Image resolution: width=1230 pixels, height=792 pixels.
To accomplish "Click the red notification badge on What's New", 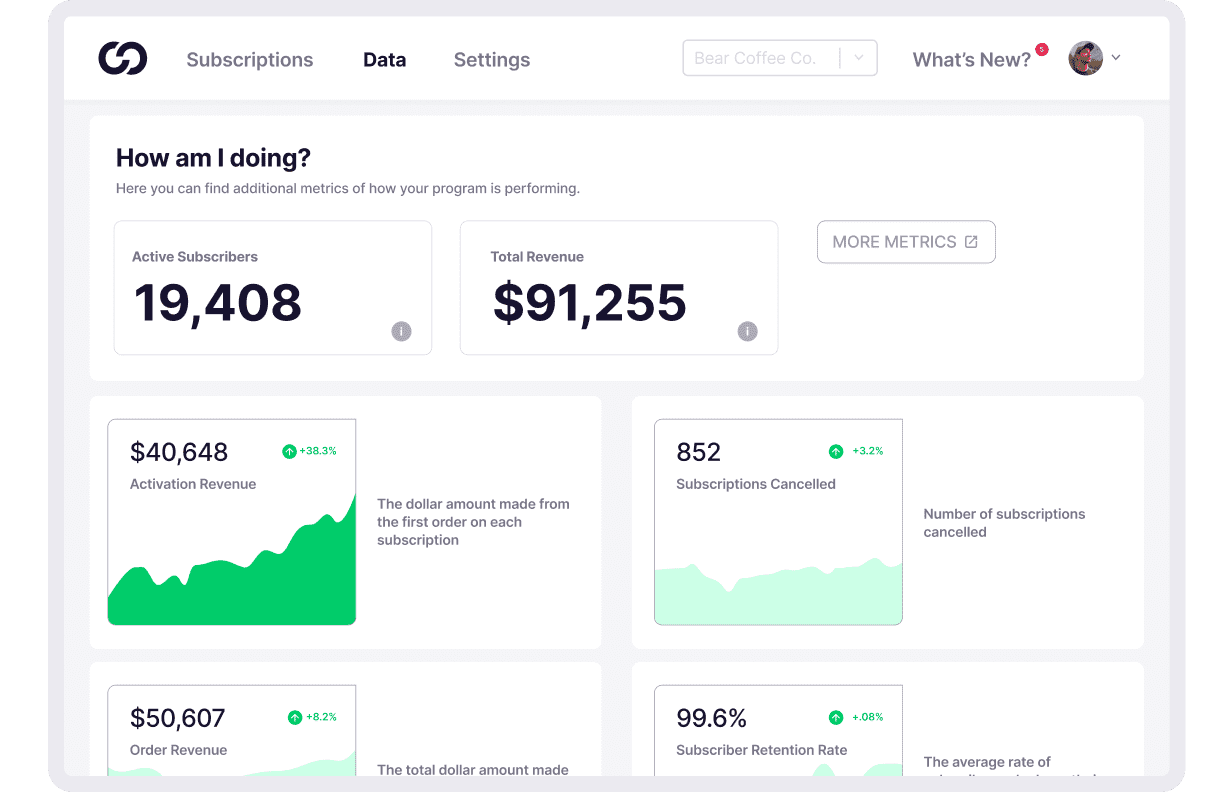I will pos(1042,48).
